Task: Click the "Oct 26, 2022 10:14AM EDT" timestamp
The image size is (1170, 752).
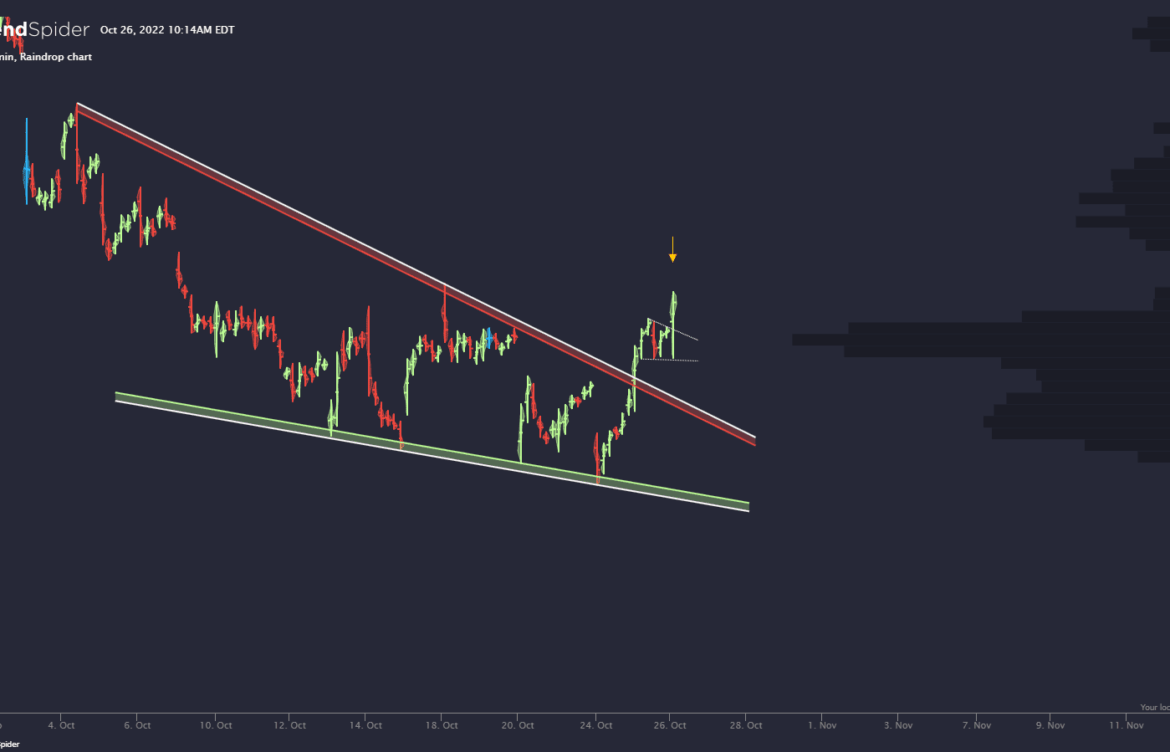Action: tap(167, 30)
